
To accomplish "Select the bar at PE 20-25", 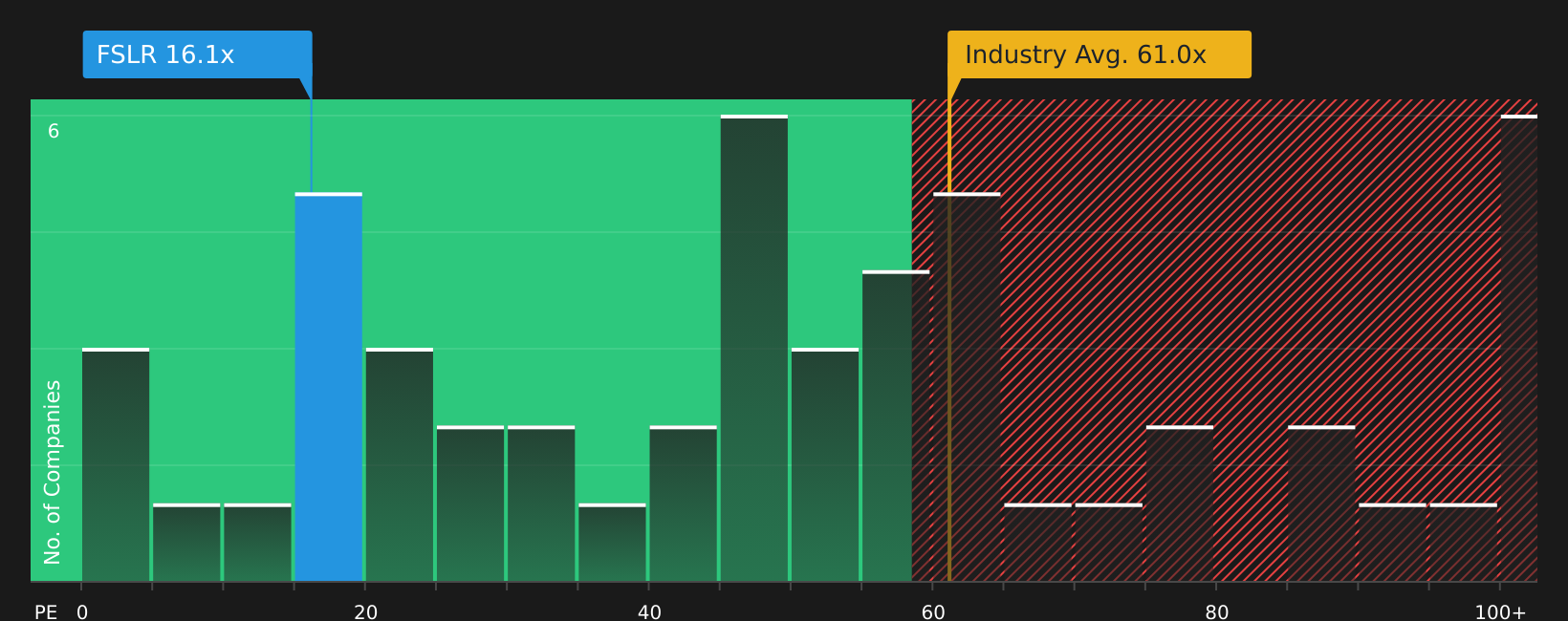I will pos(400,464).
